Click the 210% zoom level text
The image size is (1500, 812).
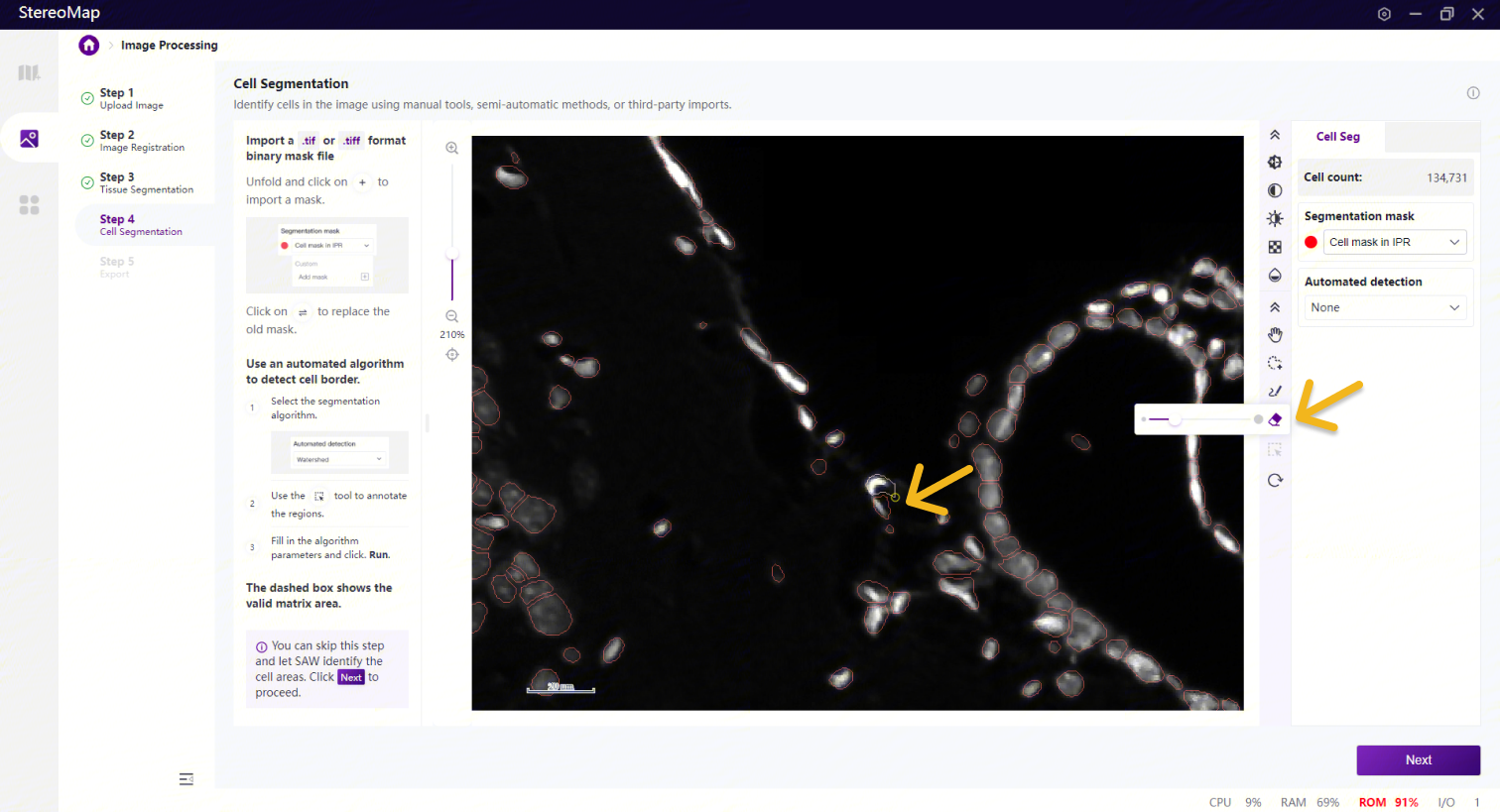452,335
